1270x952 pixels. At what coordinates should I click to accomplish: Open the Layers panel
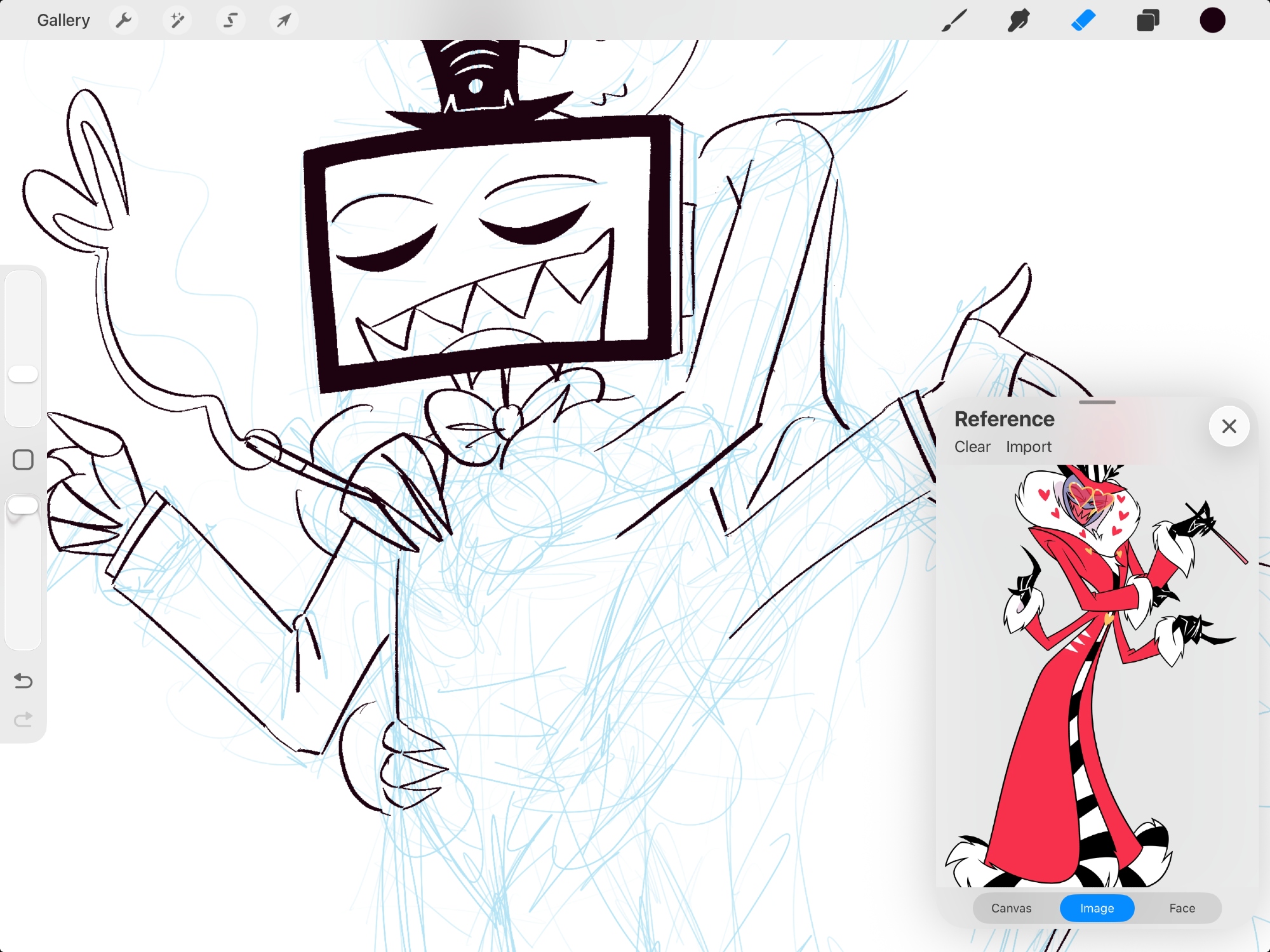pyautogui.click(x=1148, y=20)
